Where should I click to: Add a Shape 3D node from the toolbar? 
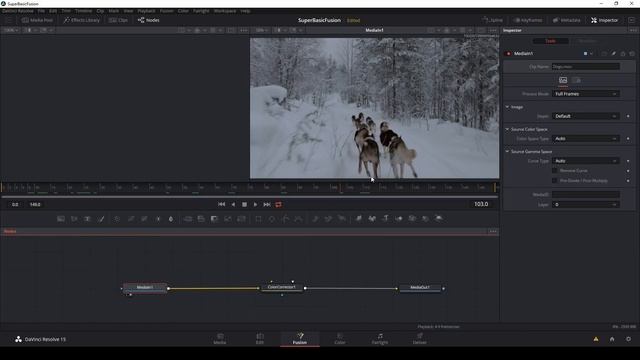372,219
